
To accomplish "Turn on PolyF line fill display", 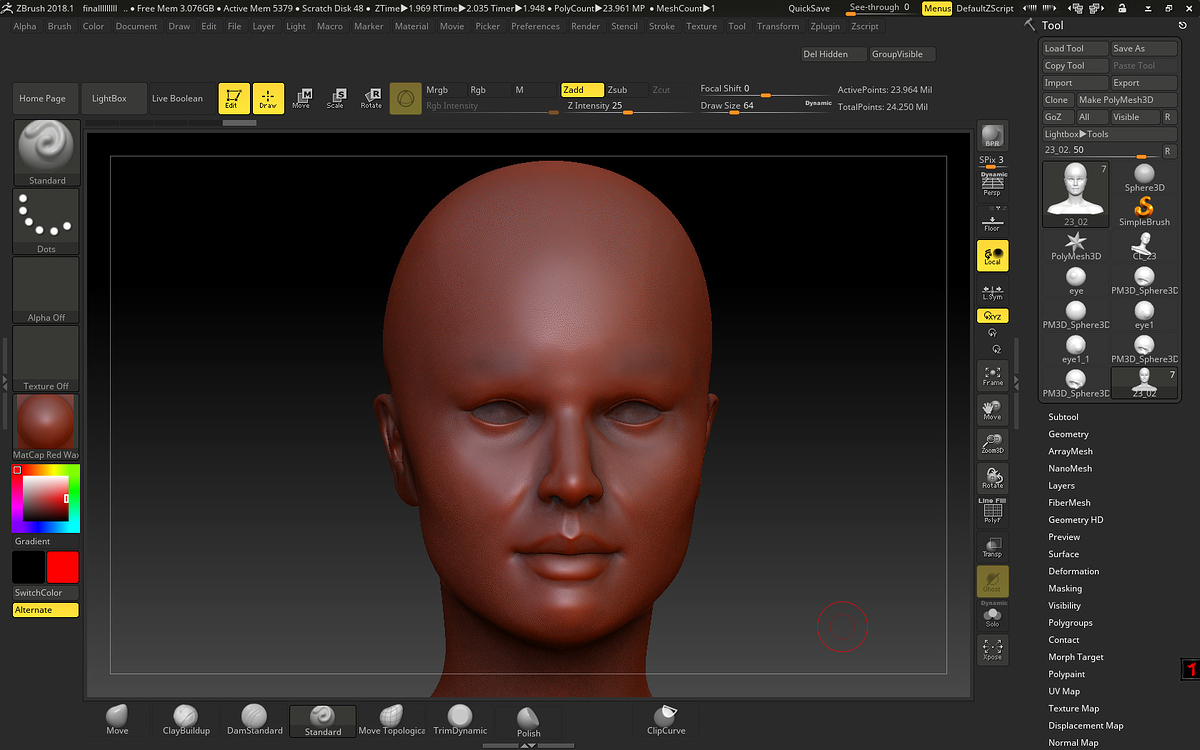I will 992,511.
